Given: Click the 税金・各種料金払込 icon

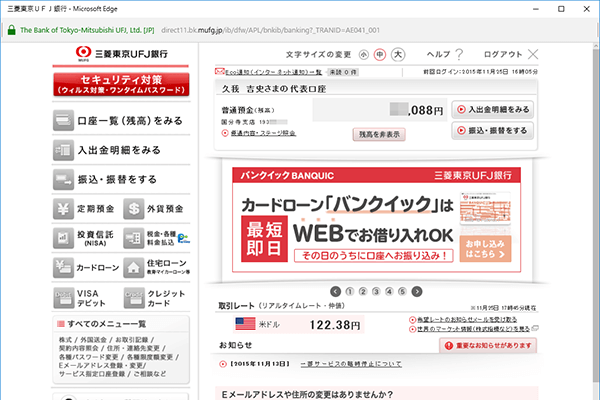Looking at the screenshot, I should [134, 238].
